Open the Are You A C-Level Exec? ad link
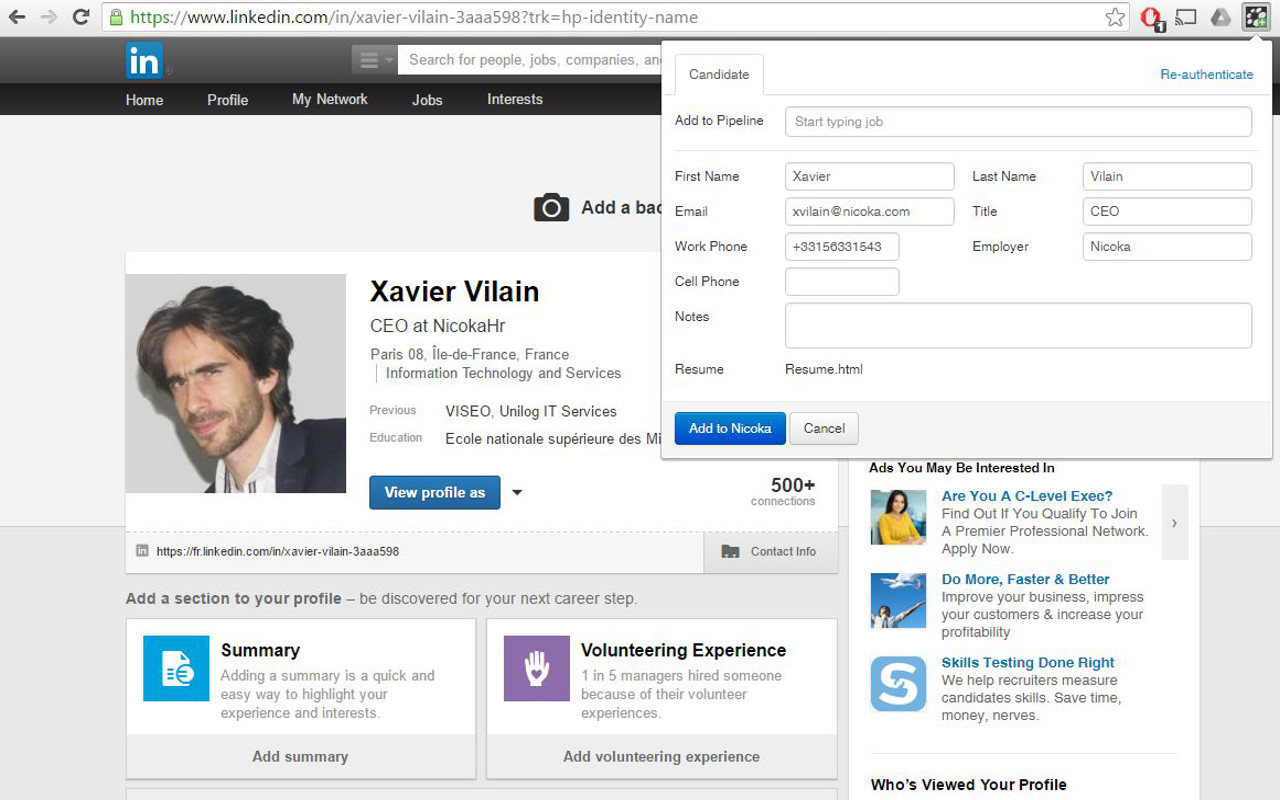This screenshot has width=1280, height=800. point(1027,496)
